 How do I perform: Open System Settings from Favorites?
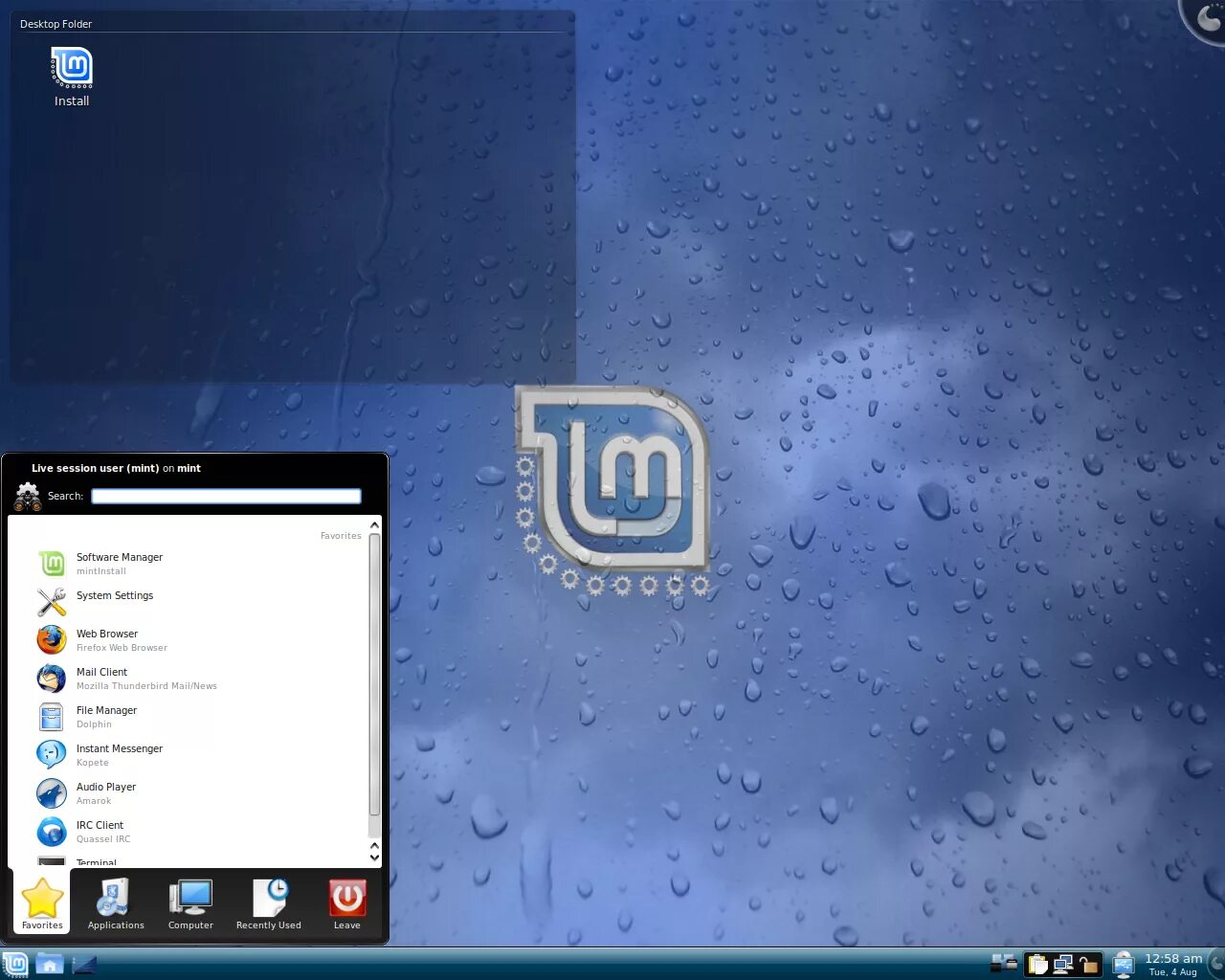coord(199,602)
